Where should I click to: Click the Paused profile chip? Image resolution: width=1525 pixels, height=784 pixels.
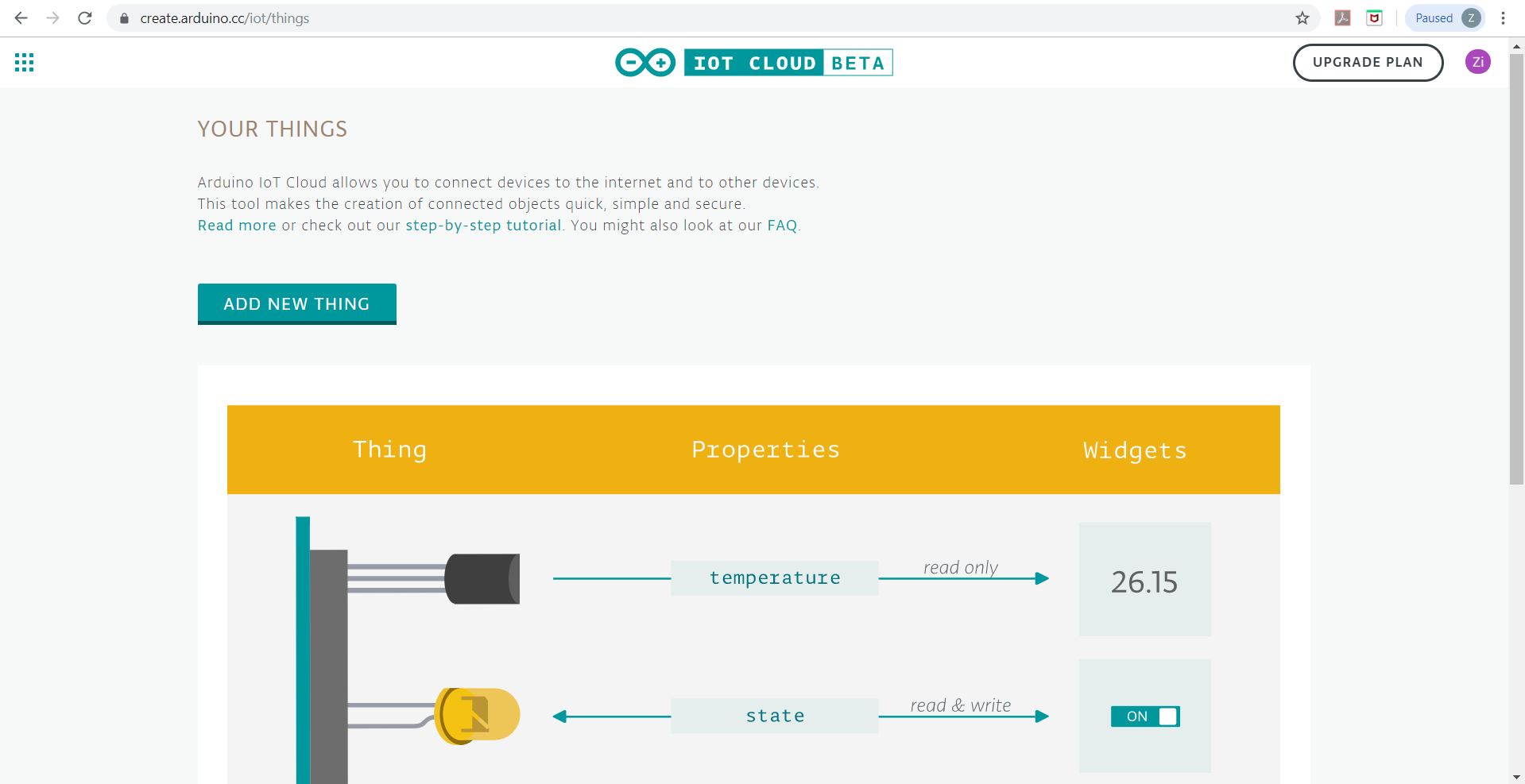click(1445, 17)
